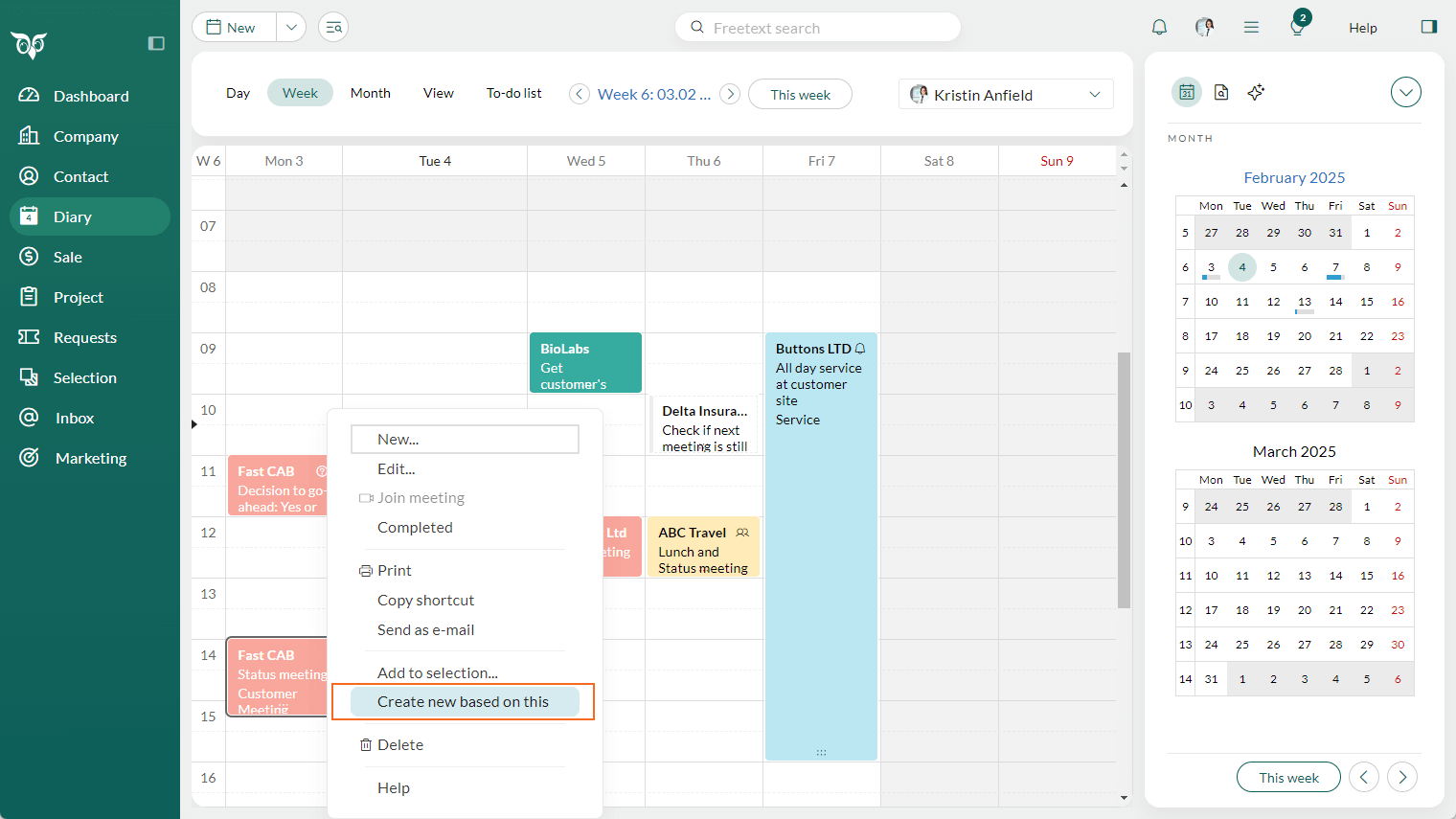The width and height of the screenshot is (1456, 819).
Task: Open Fast CAB decision appointment at 11
Action: tap(278, 486)
